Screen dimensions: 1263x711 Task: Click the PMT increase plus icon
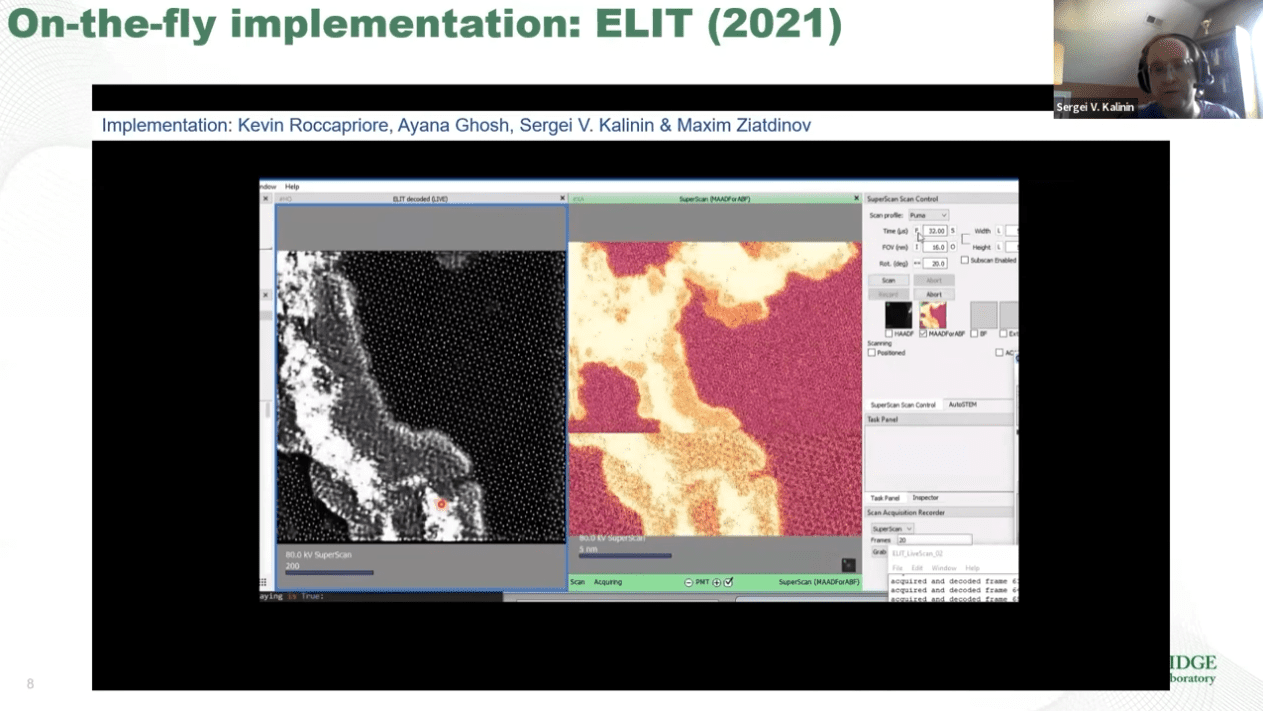(x=716, y=582)
